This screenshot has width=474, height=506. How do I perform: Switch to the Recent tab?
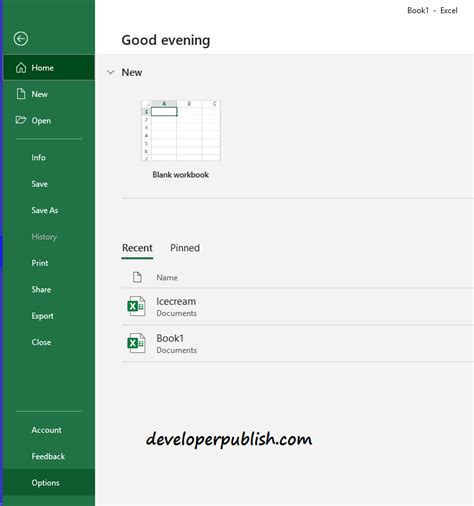click(137, 248)
